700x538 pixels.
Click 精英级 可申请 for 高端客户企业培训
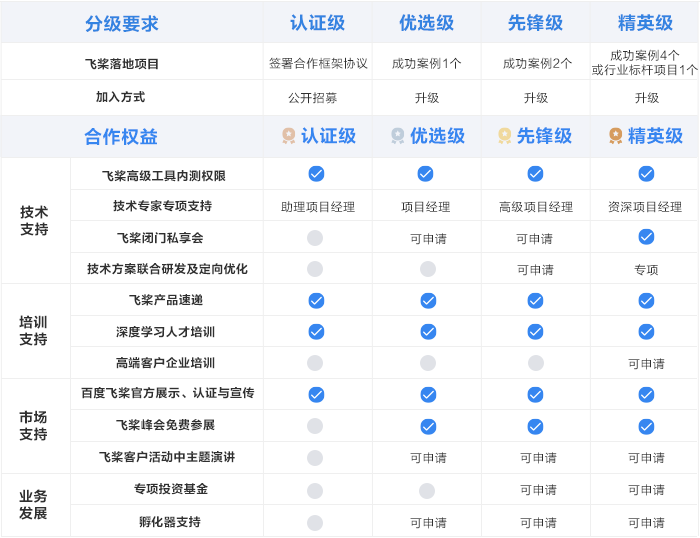click(646, 364)
